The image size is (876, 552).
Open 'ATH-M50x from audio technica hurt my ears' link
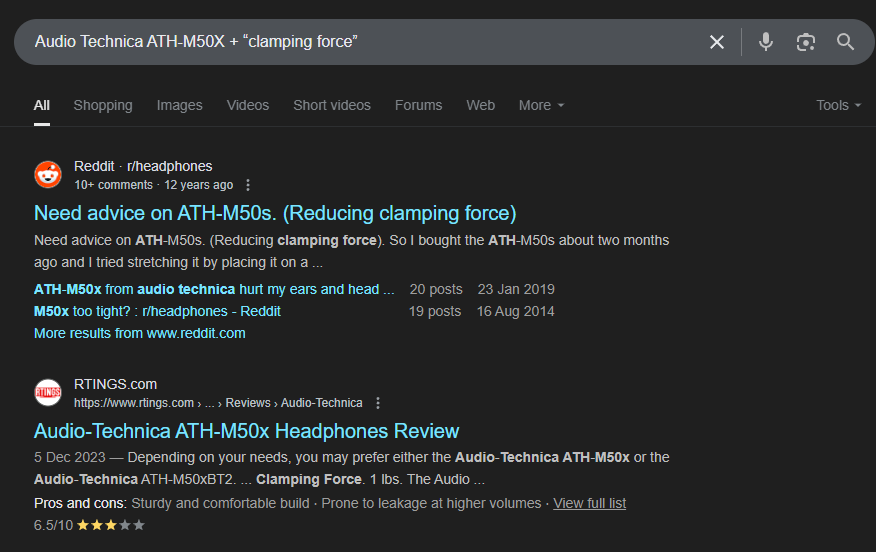coord(214,289)
